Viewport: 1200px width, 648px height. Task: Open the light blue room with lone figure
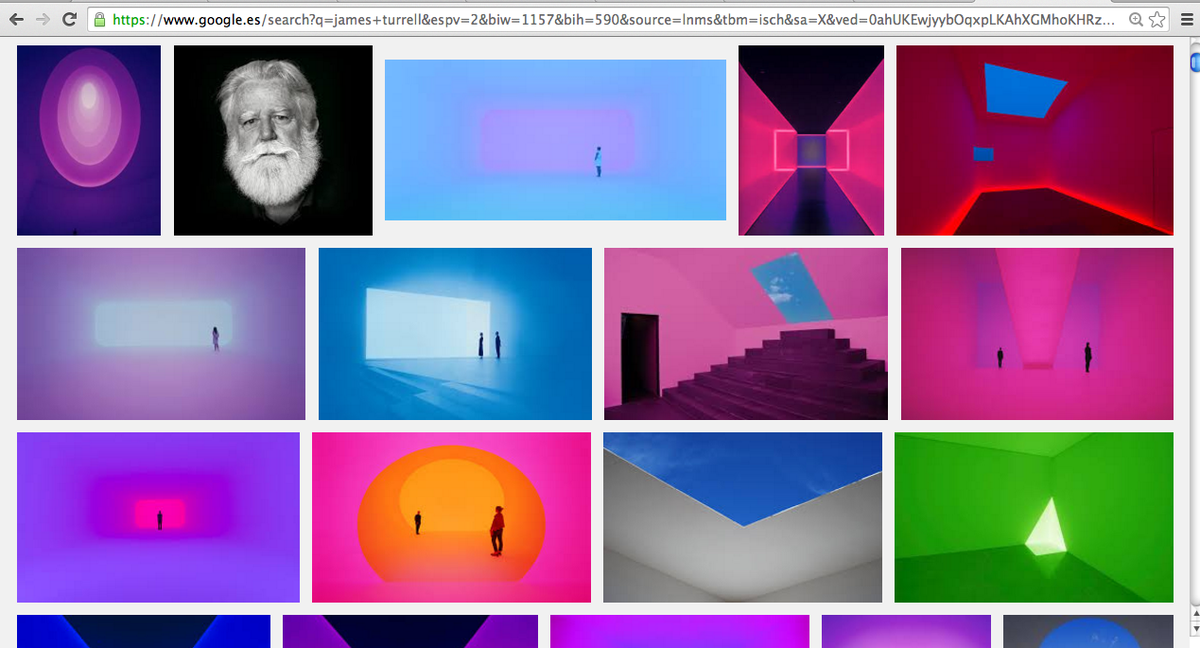(x=555, y=140)
